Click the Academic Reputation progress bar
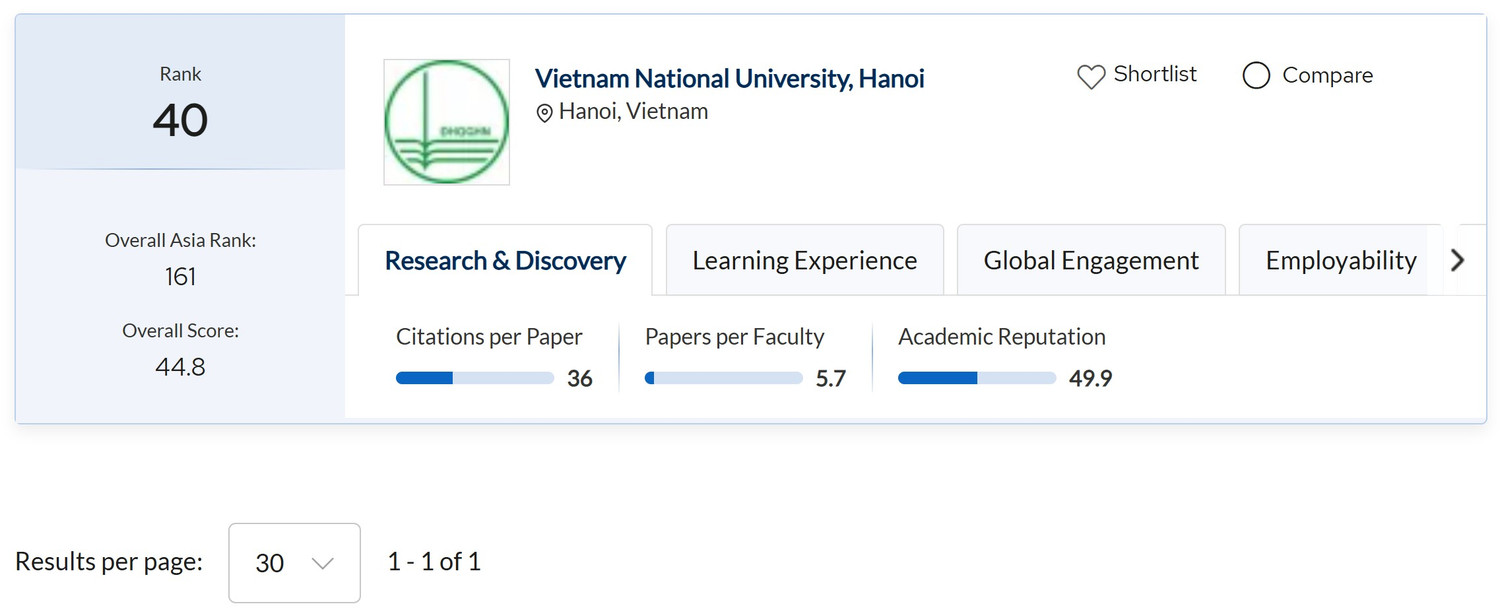This screenshot has width=1500, height=610. point(977,378)
